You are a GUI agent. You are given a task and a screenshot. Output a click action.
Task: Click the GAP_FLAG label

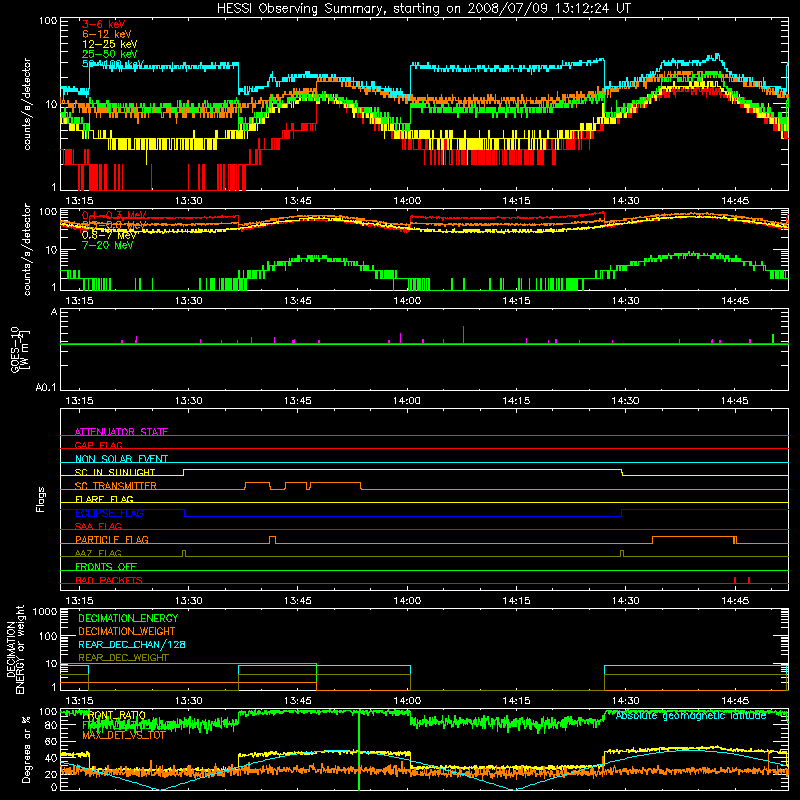tap(98, 445)
